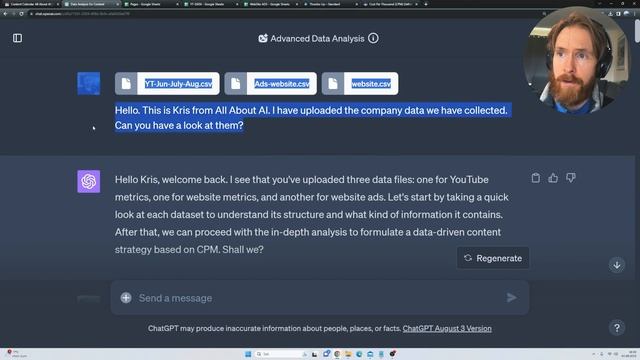Viewport: 640px width, 360px height.
Task: Open the Ads-website.csv file attachment
Action: 270,84
